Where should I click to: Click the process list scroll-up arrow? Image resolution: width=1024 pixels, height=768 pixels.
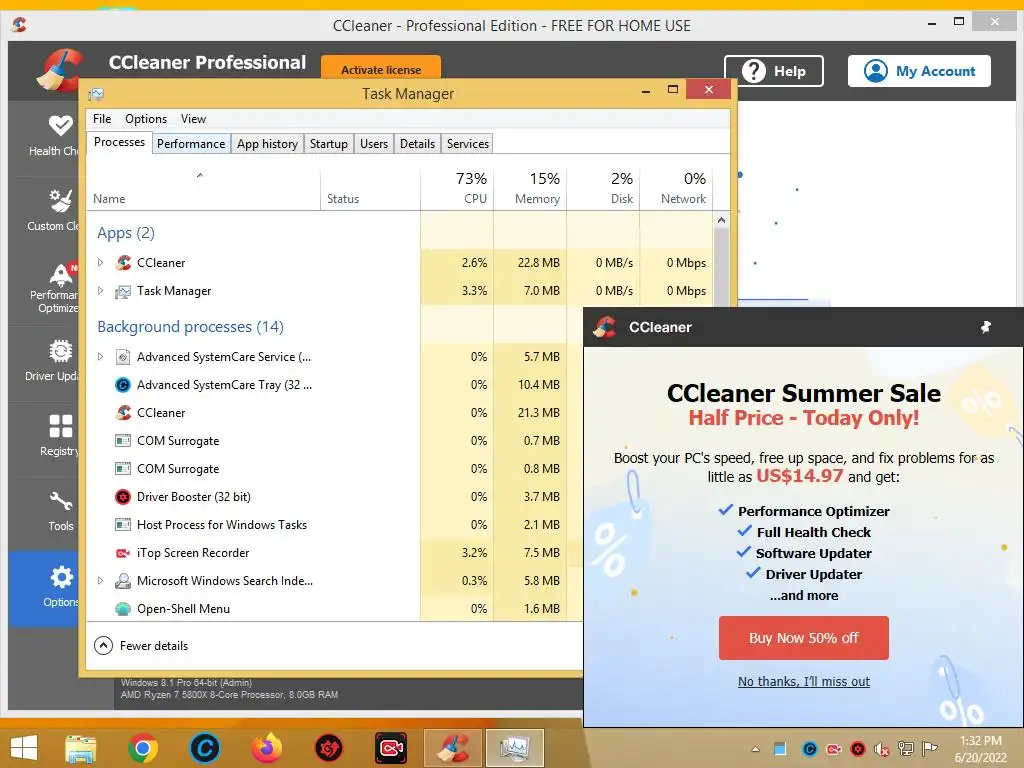pyautogui.click(x=721, y=220)
